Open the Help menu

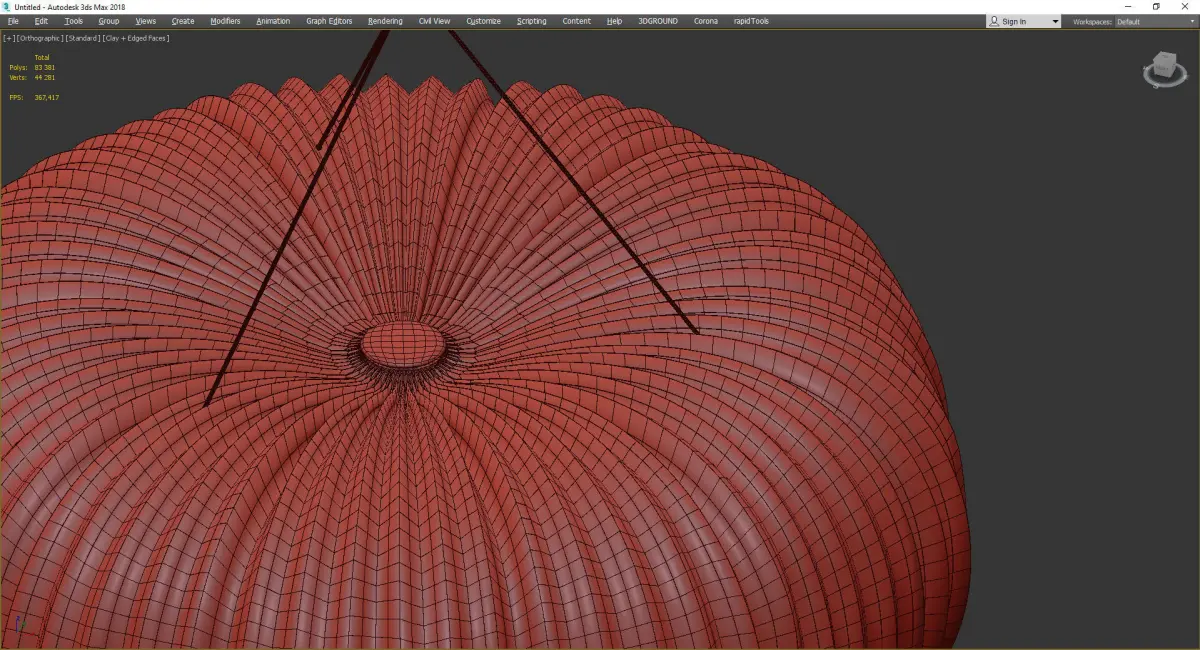pyautogui.click(x=614, y=21)
